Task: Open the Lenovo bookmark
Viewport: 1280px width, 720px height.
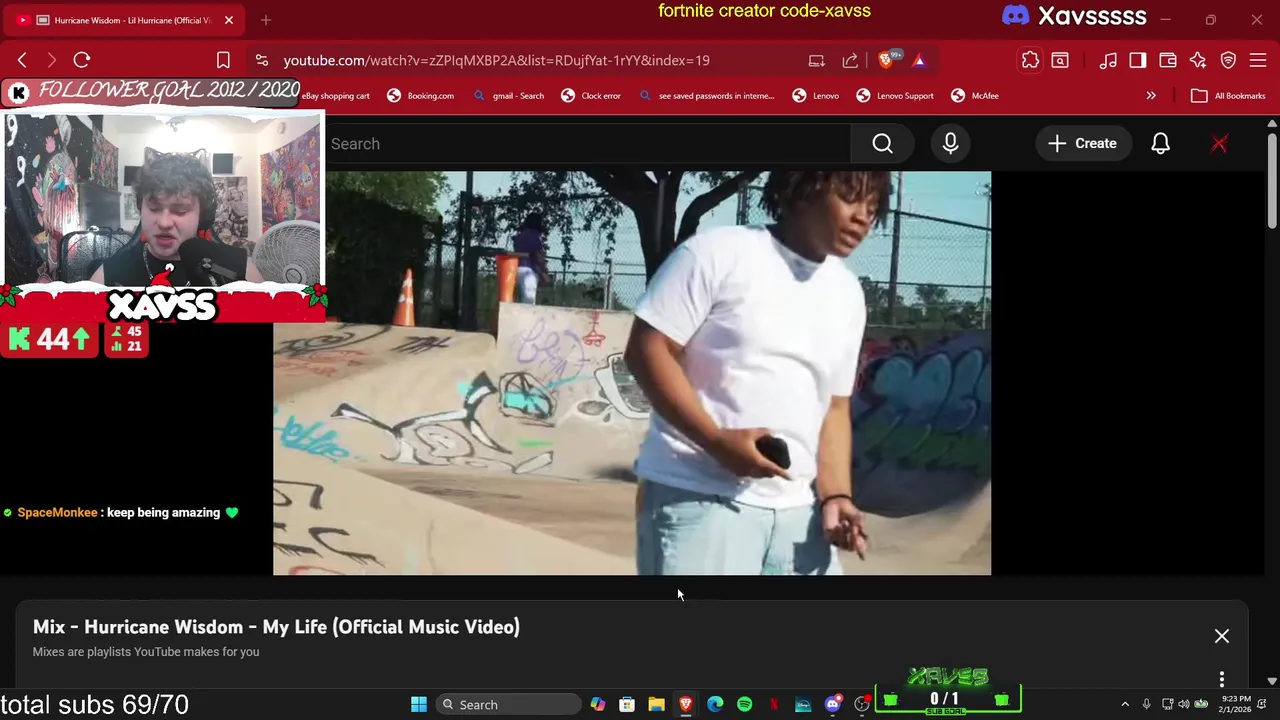Action: coord(816,96)
